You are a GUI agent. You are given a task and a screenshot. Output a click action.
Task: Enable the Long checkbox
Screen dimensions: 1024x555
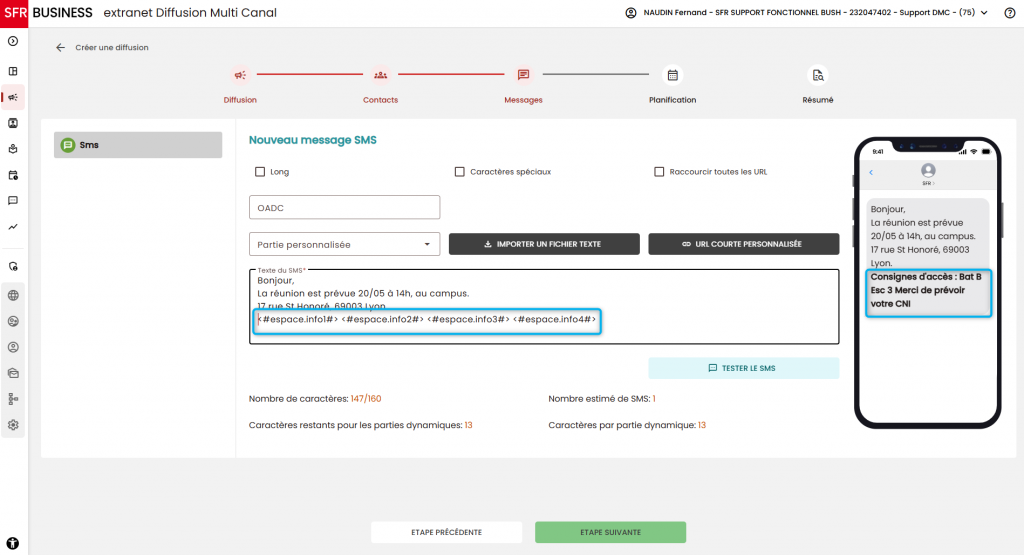(260, 172)
